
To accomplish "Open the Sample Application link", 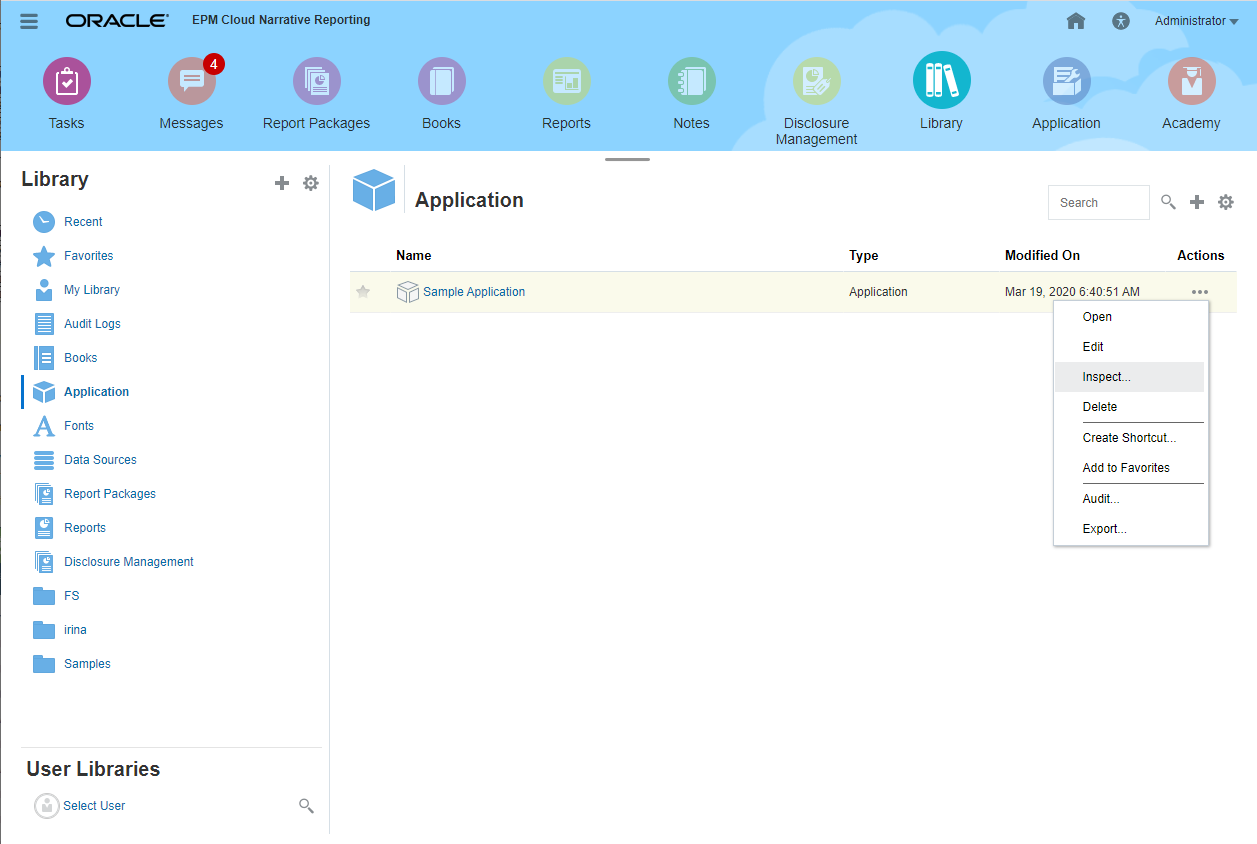I will click(474, 292).
